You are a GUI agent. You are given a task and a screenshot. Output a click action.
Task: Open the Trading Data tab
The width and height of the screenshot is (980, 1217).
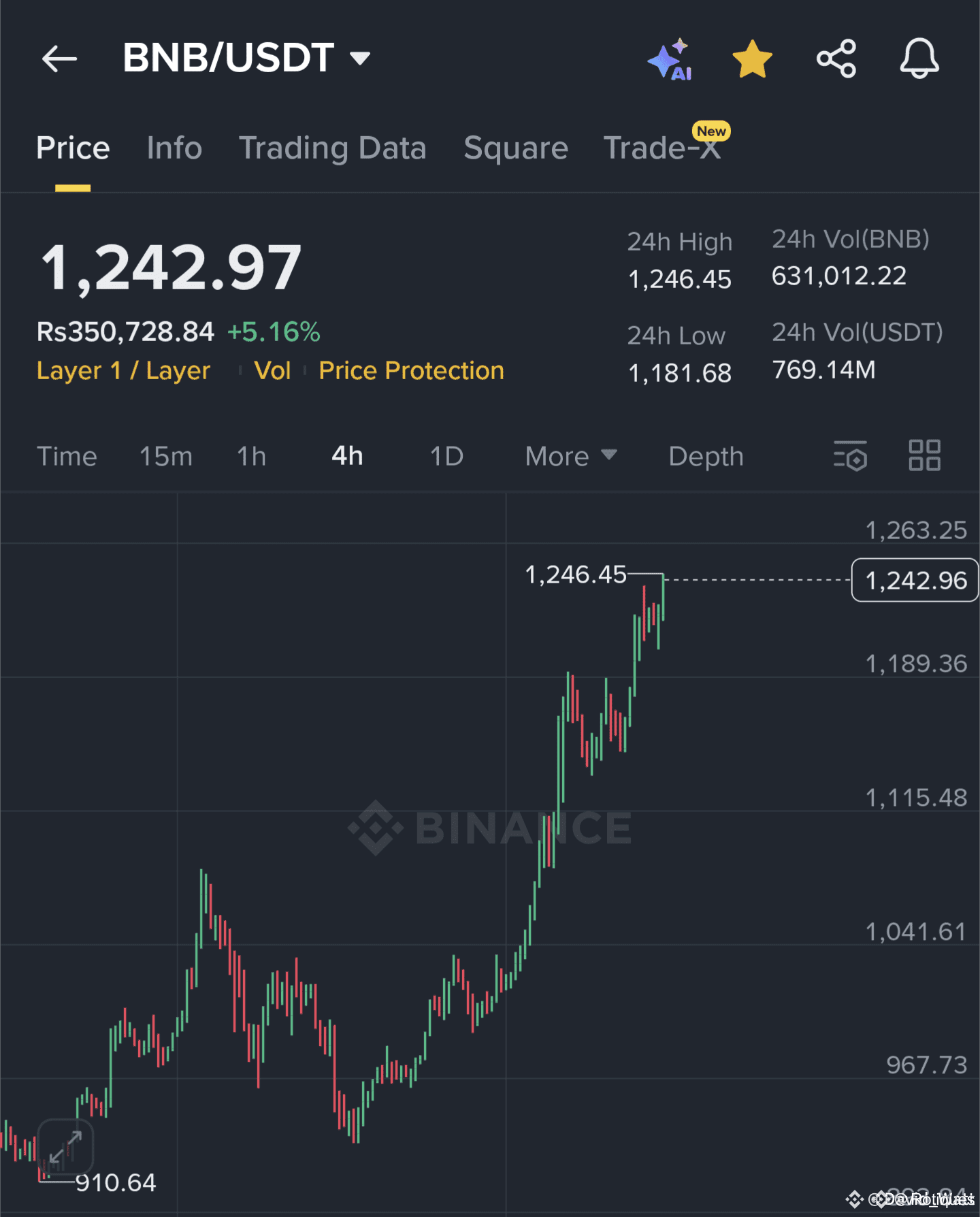coord(333,148)
